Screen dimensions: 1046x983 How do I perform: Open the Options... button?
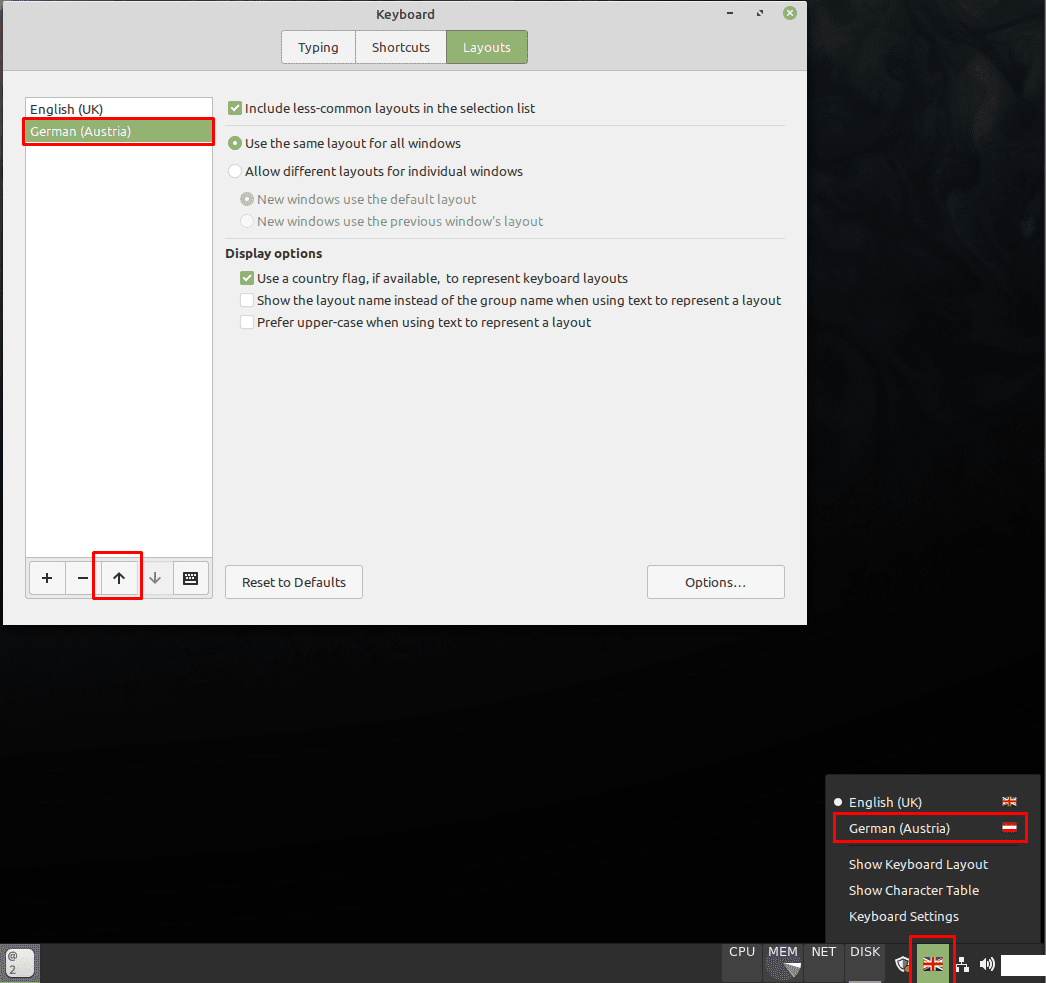coord(716,582)
